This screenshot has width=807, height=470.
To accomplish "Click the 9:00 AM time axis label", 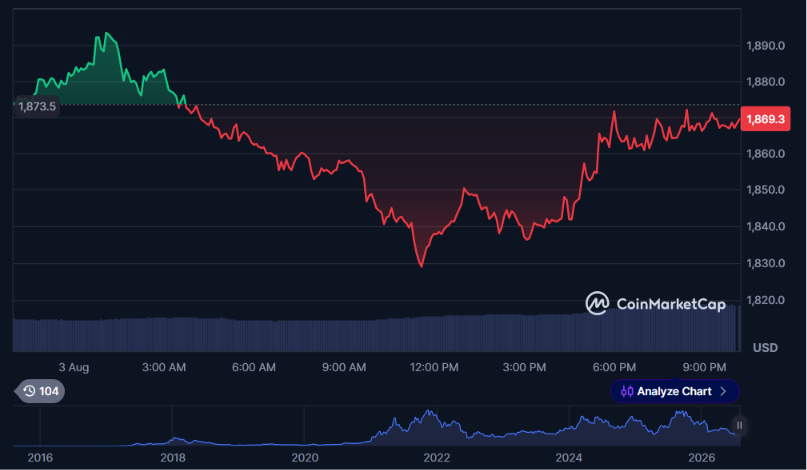I will pyautogui.click(x=344, y=368).
